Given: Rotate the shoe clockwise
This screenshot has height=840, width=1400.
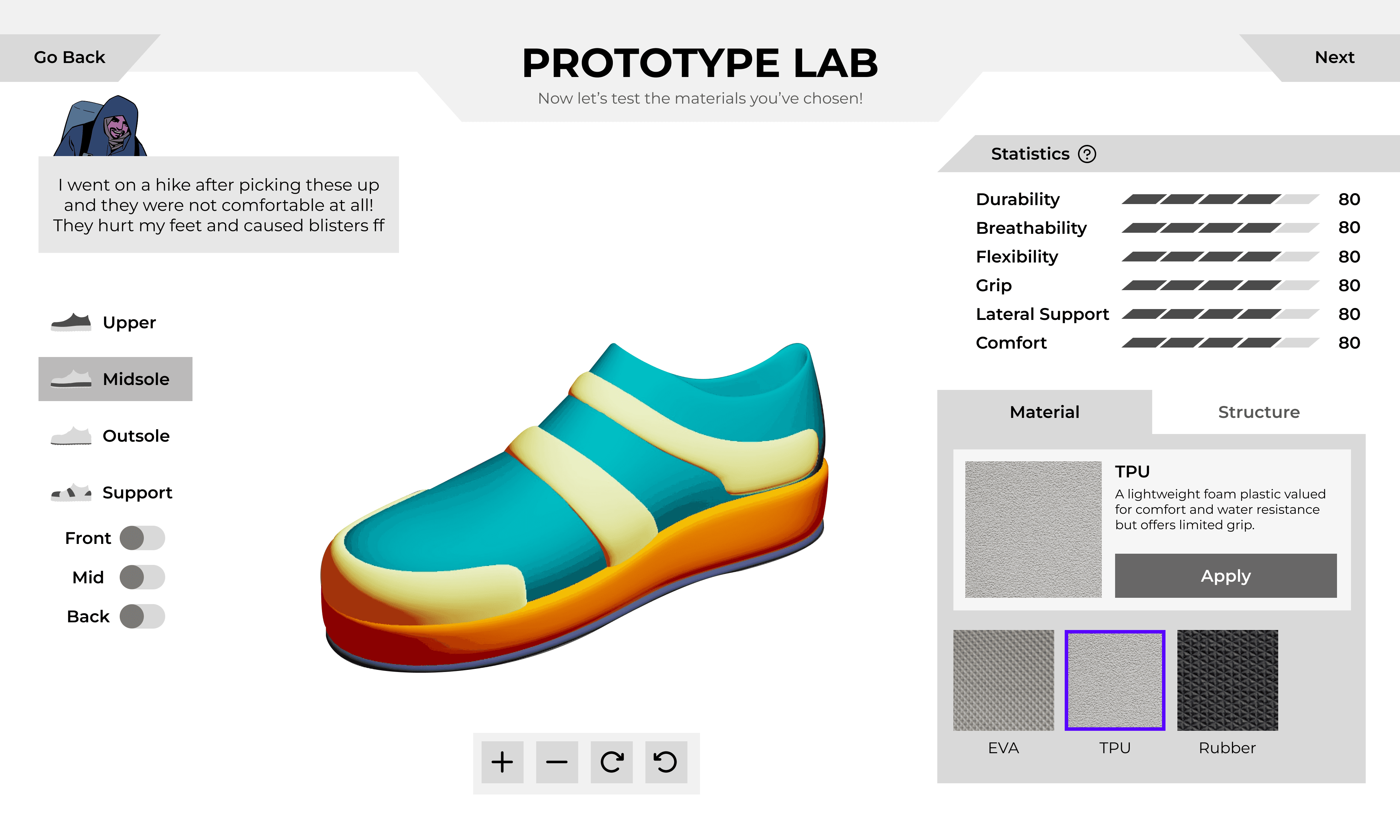Looking at the screenshot, I should click(x=612, y=762).
